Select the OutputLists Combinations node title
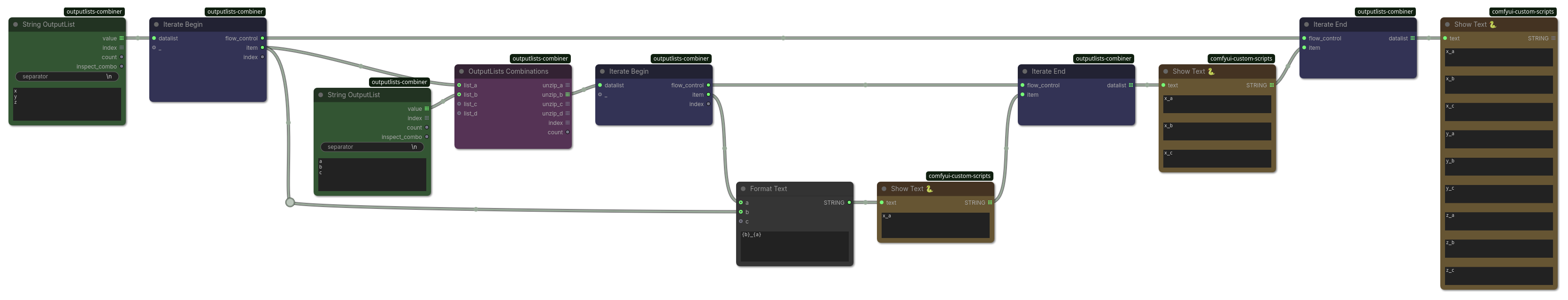The image size is (1568, 300). pos(508,71)
